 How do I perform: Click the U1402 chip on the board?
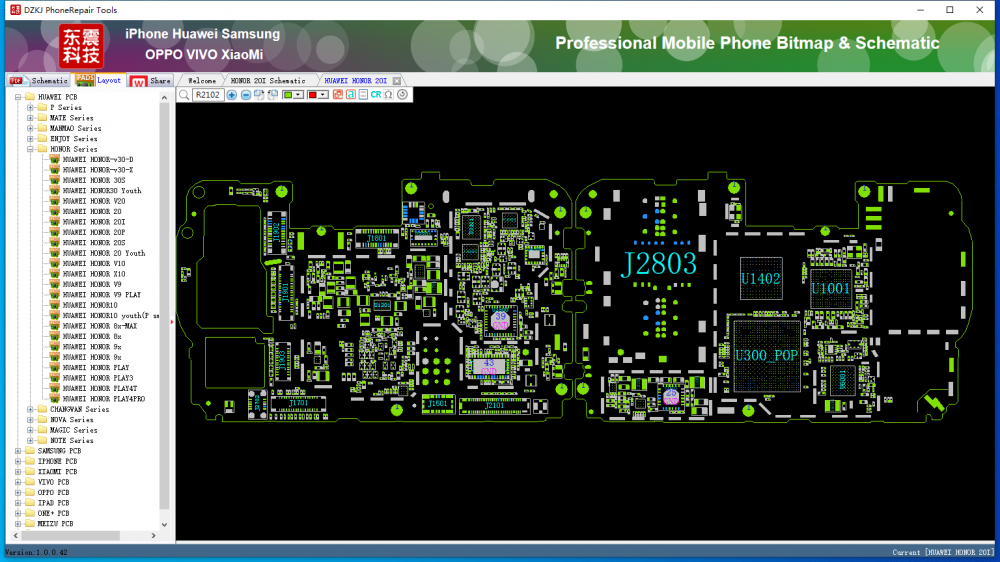click(760, 279)
